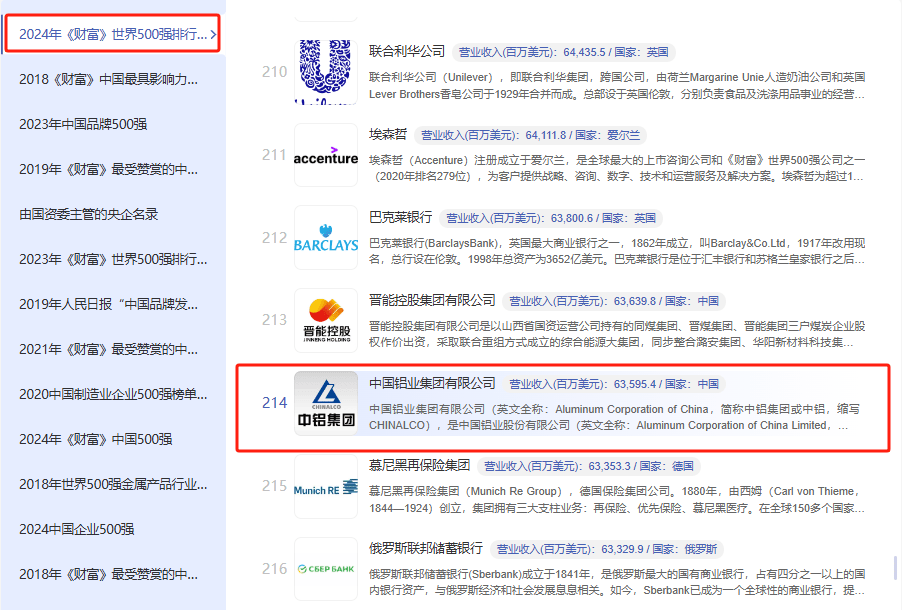The image size is (902, 610).
Task: Open the Sberbank (СБЕР БАНК) logo
Action: click(326, 569)
